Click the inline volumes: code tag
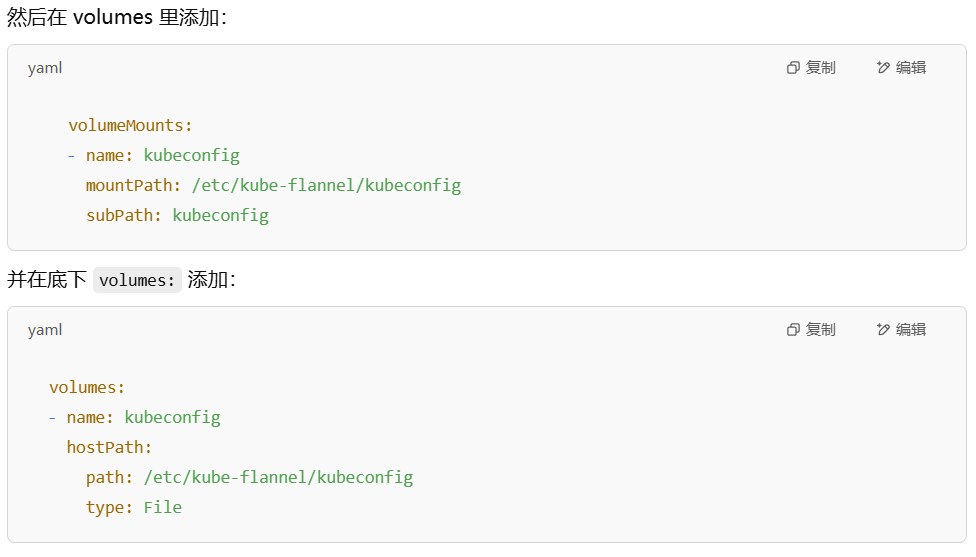The height and width of the screenshot is (557, 976). [137, 281]
